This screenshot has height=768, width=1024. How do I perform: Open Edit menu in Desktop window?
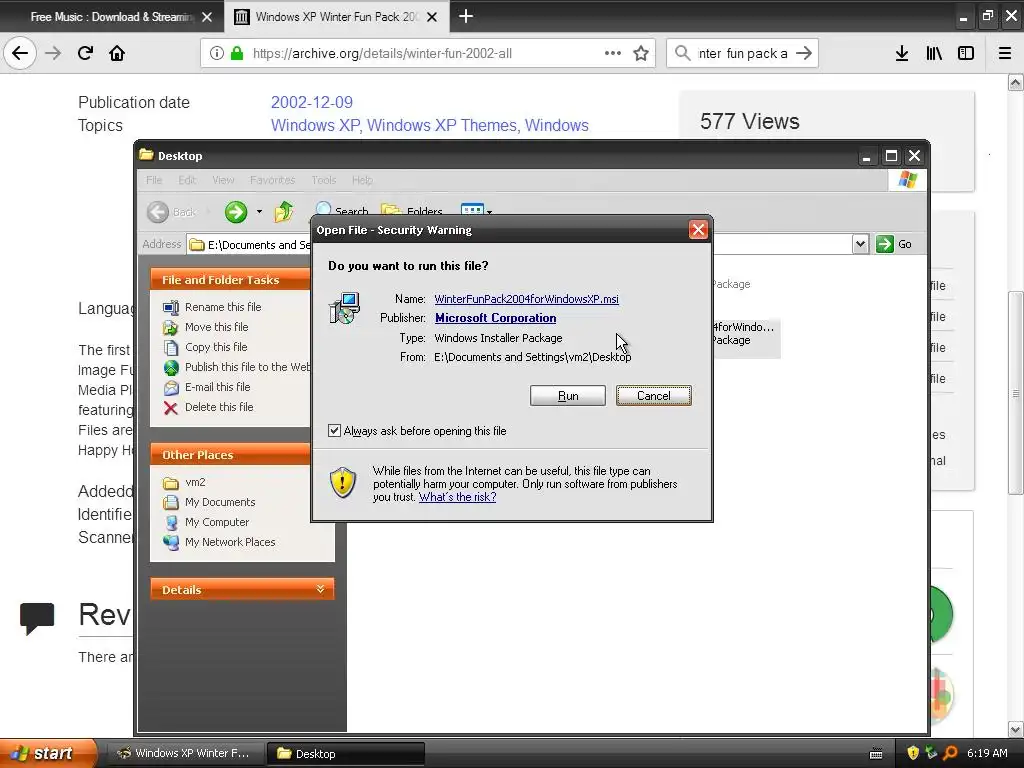tap(187, 180)
